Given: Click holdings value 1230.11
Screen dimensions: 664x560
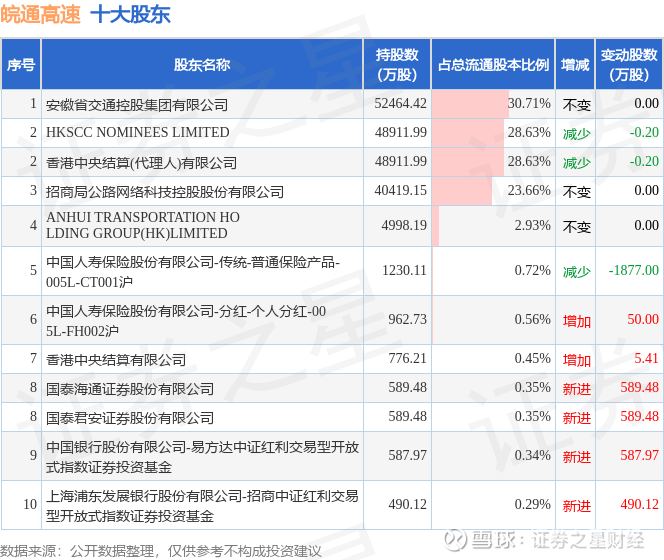Looking at the screenshot, I should click(404, 270).
